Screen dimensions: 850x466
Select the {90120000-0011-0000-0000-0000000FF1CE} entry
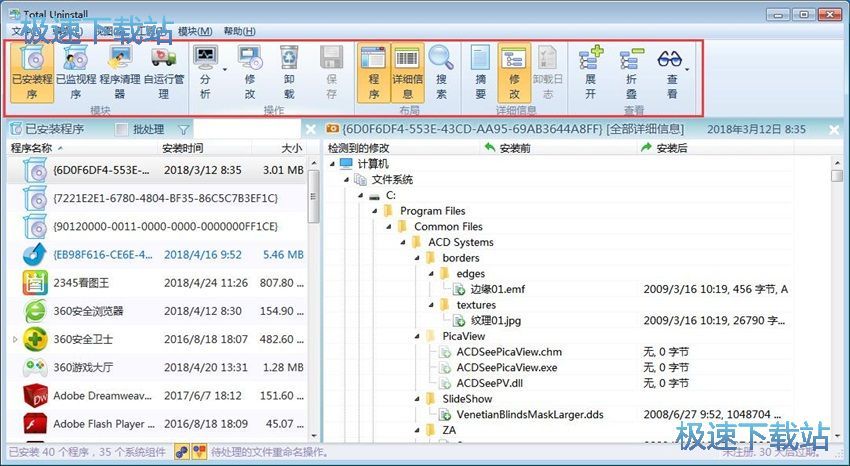point(157,226)
